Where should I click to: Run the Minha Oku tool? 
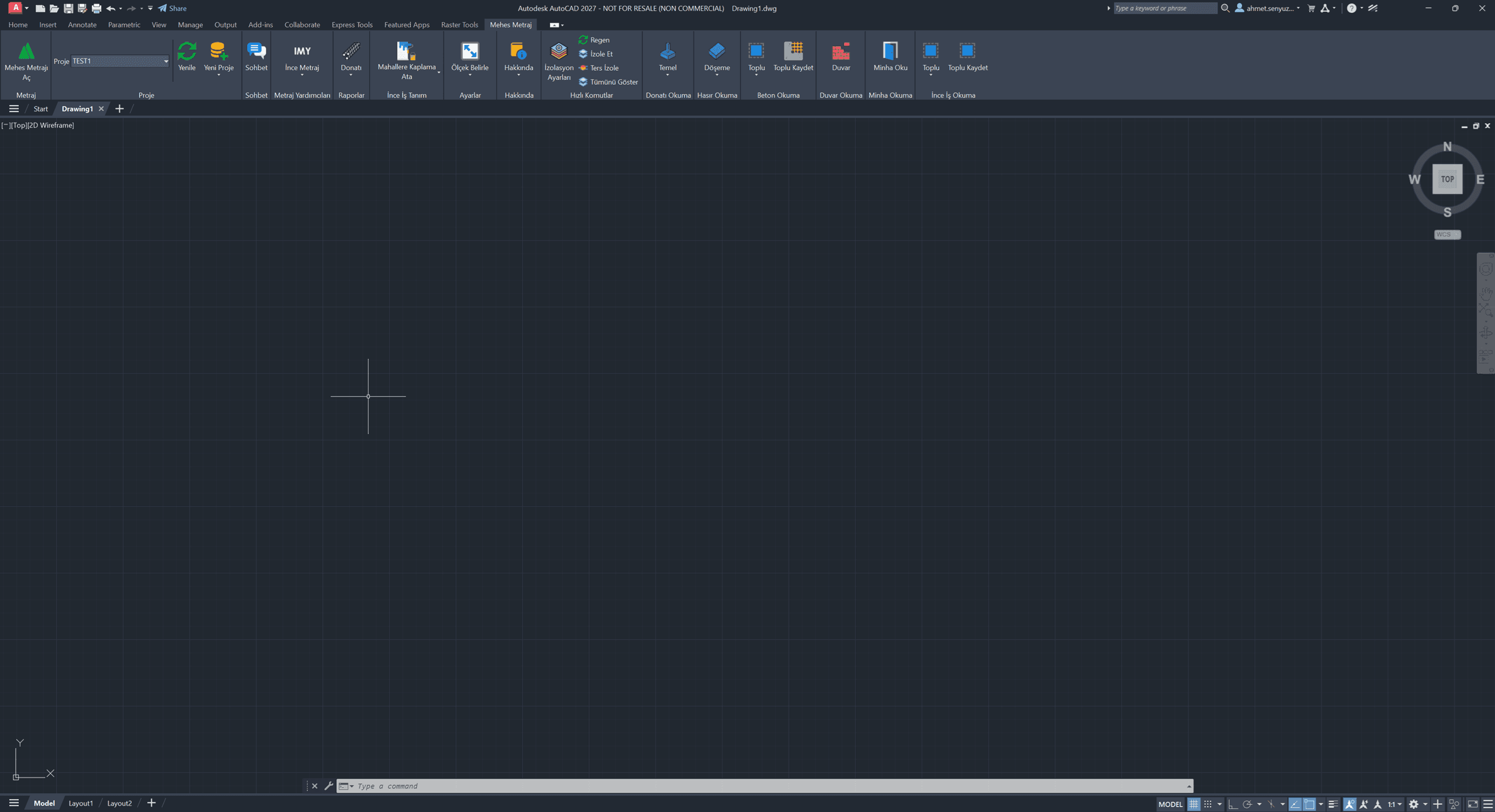(x=890, y=57)
